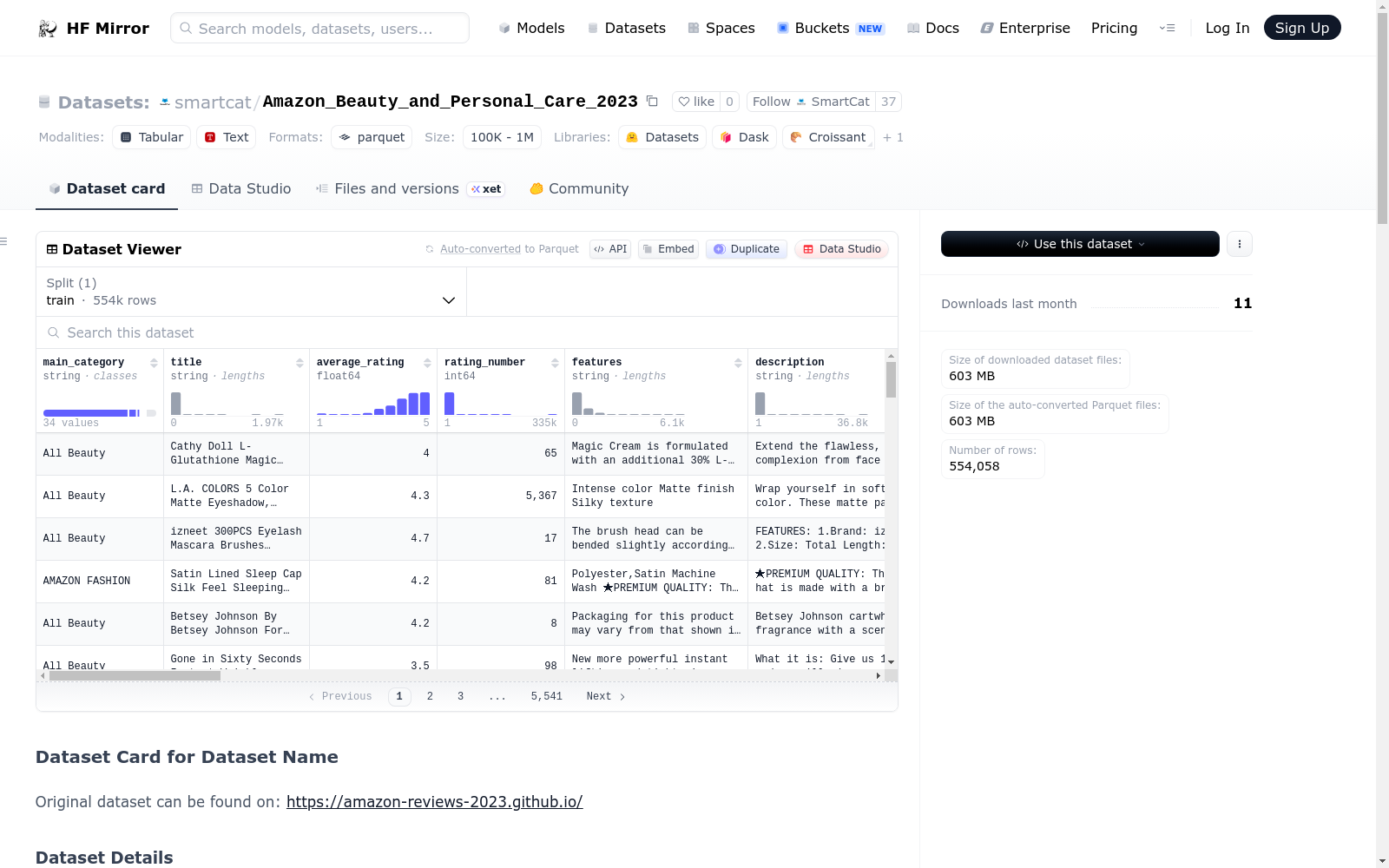Open the more options kebab menu

tap(1240, 244)
